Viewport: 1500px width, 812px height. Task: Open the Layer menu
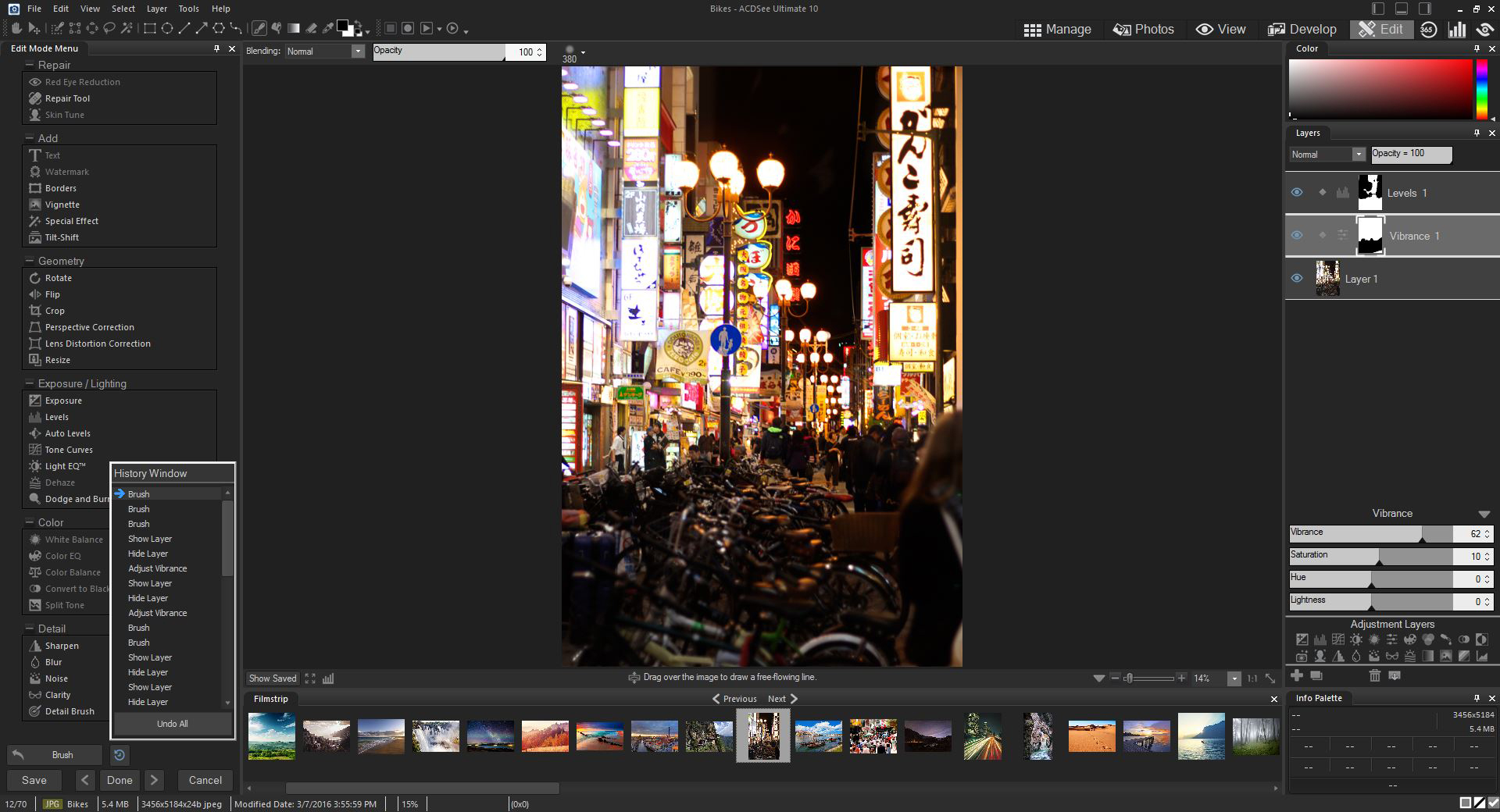(156, 9)
